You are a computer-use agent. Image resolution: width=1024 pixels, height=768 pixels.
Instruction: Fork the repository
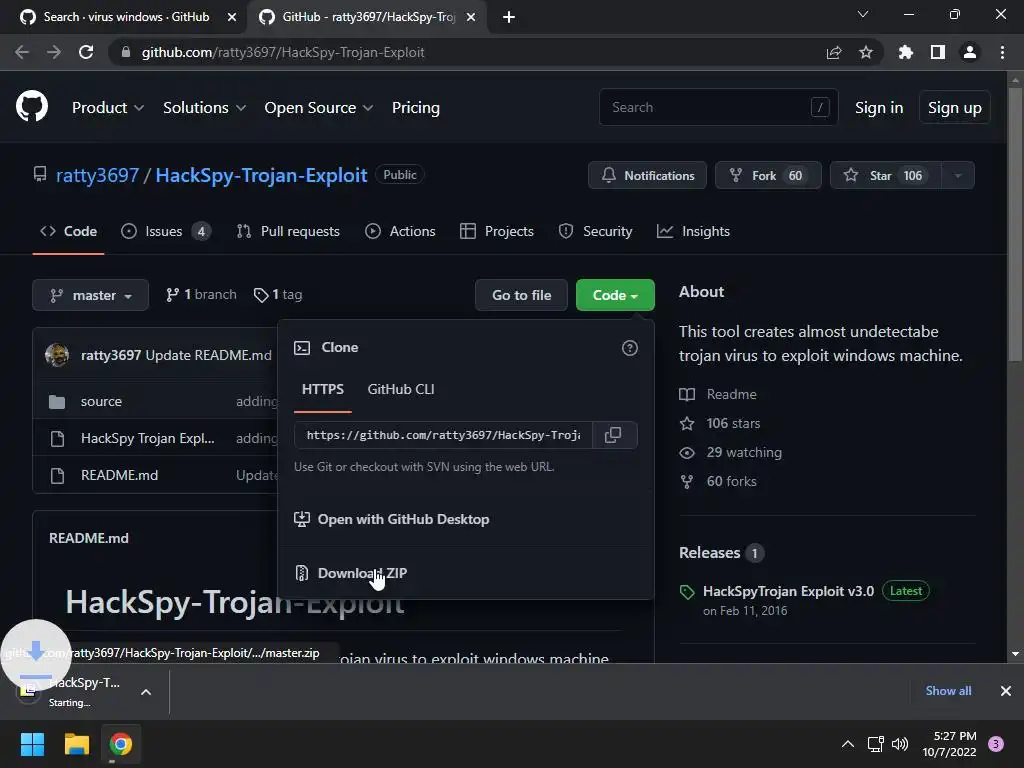pos(768,175)
